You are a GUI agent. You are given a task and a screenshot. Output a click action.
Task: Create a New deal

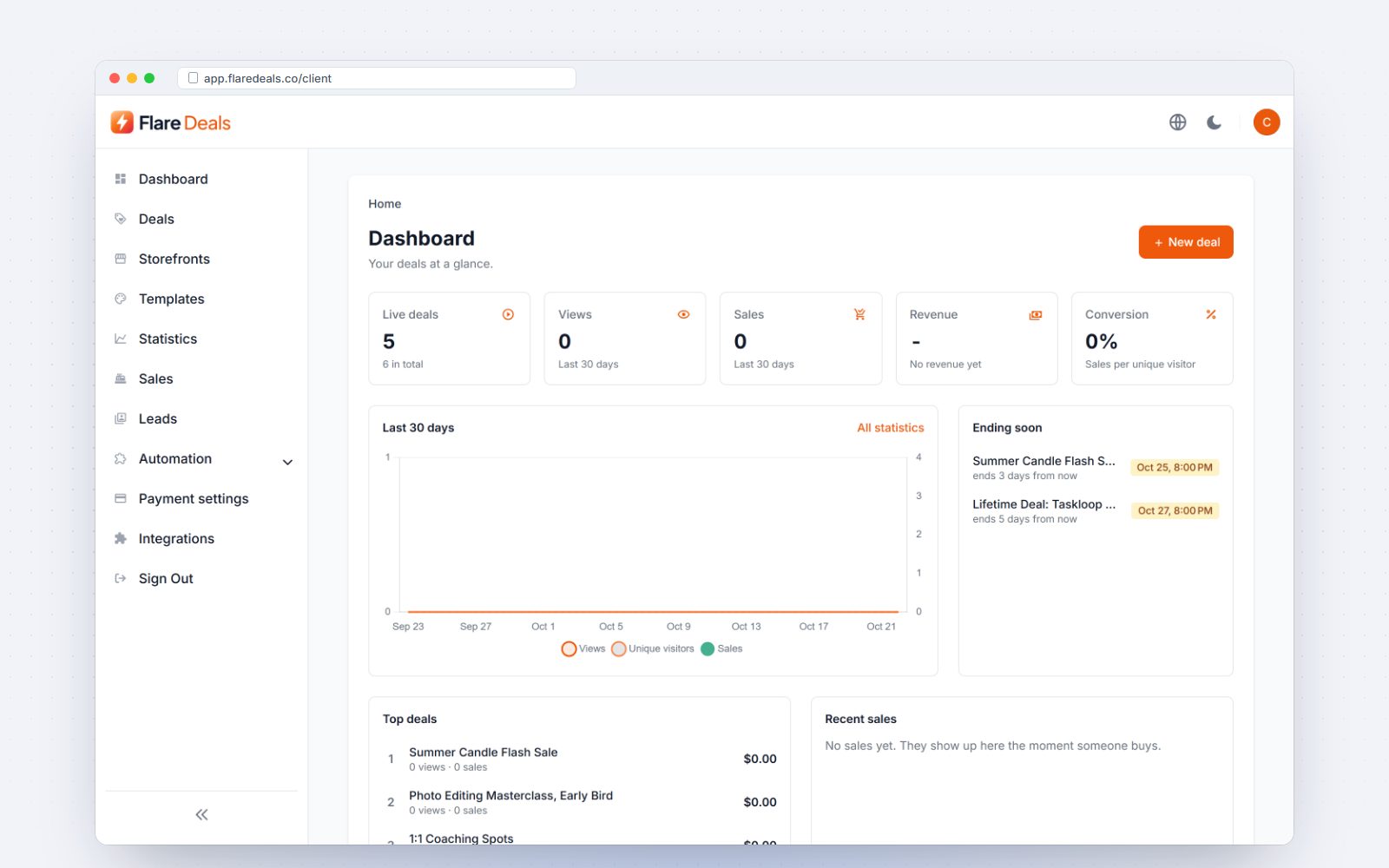coord(1186,242)
